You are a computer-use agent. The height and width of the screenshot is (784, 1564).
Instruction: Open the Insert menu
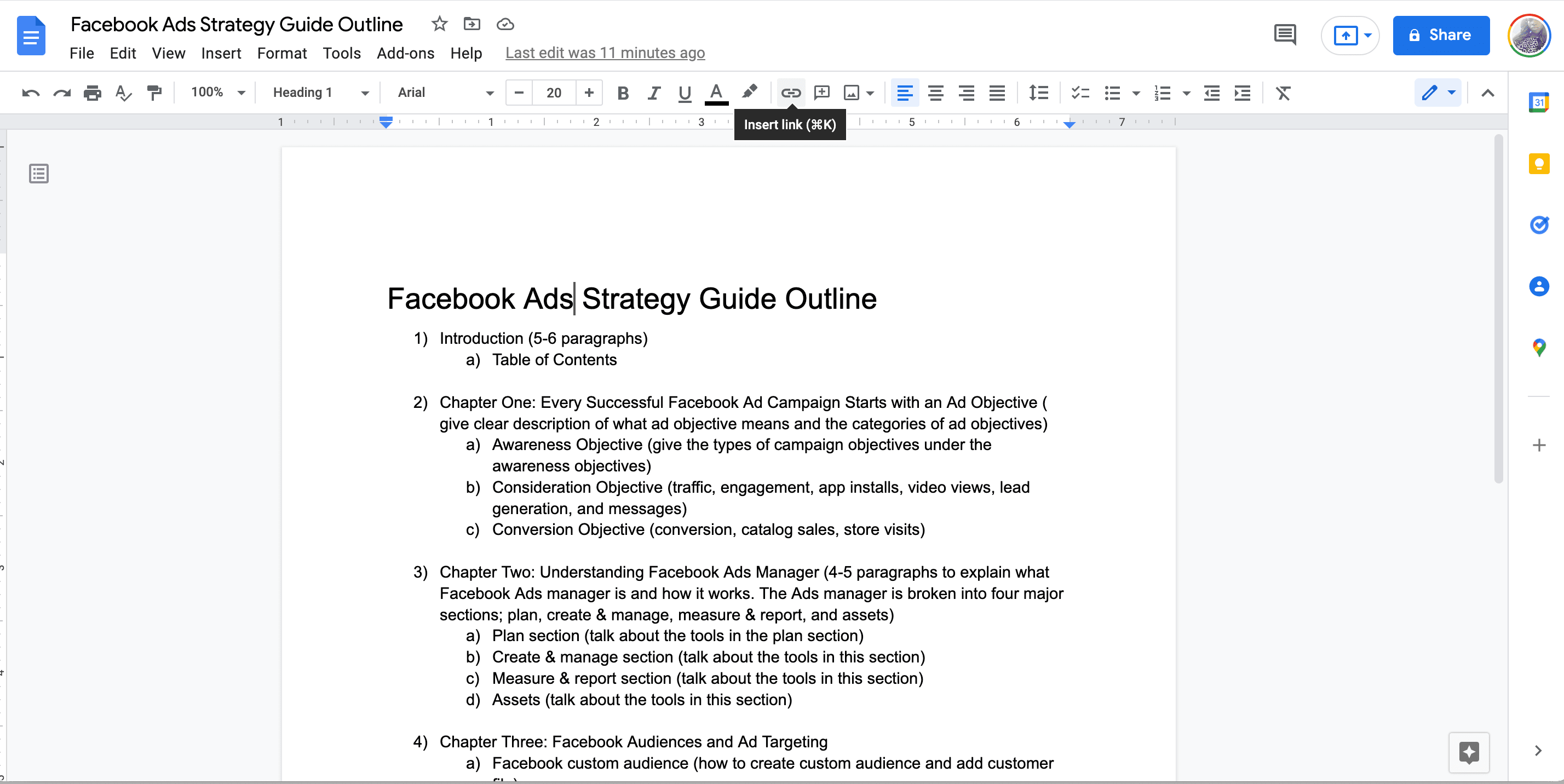pos(221,54)
